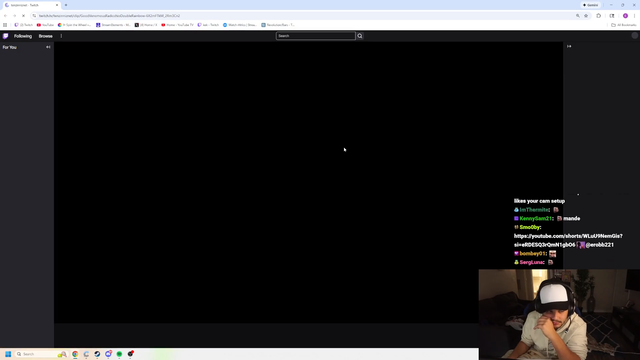Image resolution: width=640 pixels, height=360 pixels.
Task: Bookmark this page with star icon
Action: point(586,16)
